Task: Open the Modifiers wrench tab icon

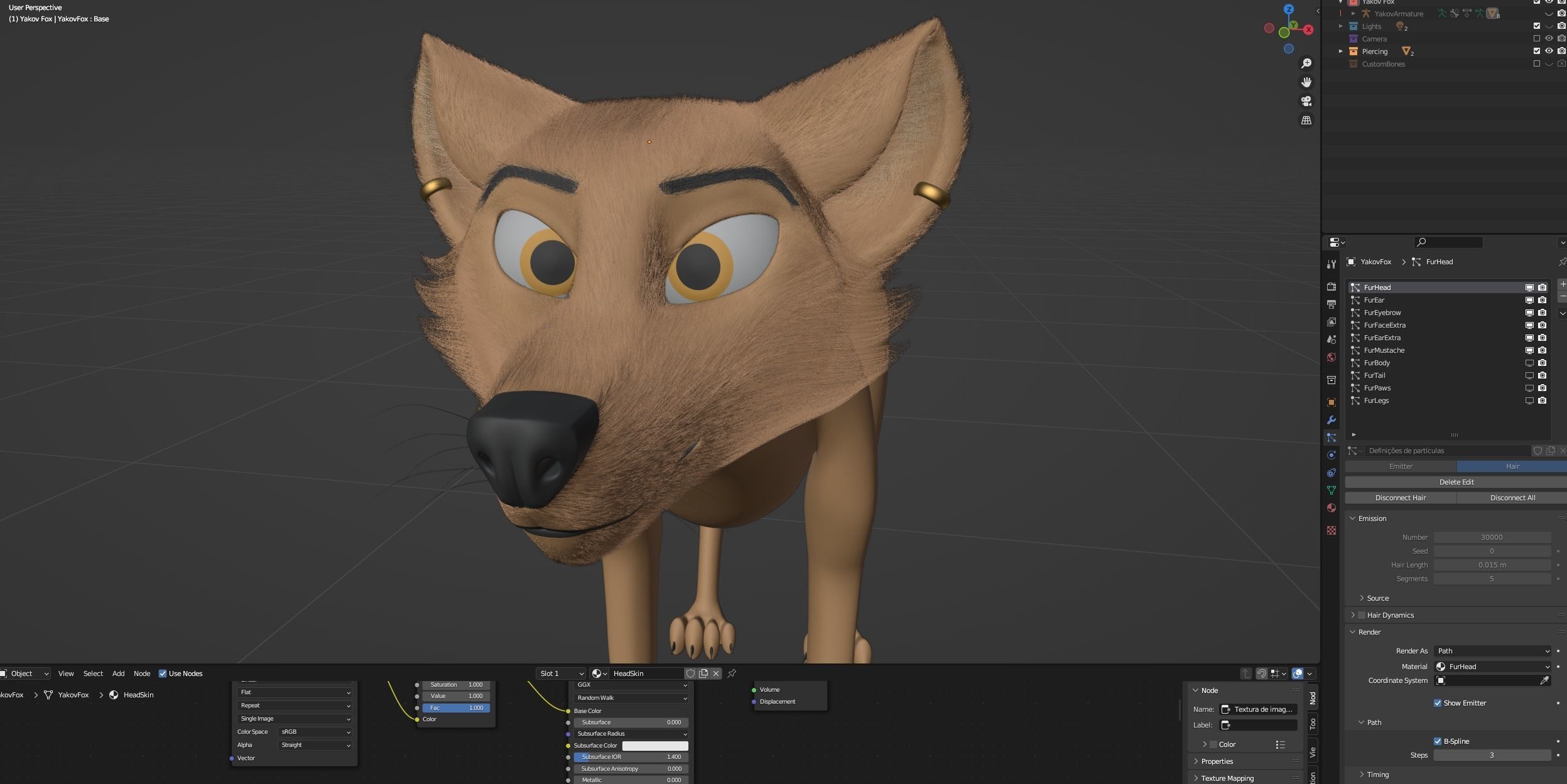Action: (1331, 420)
